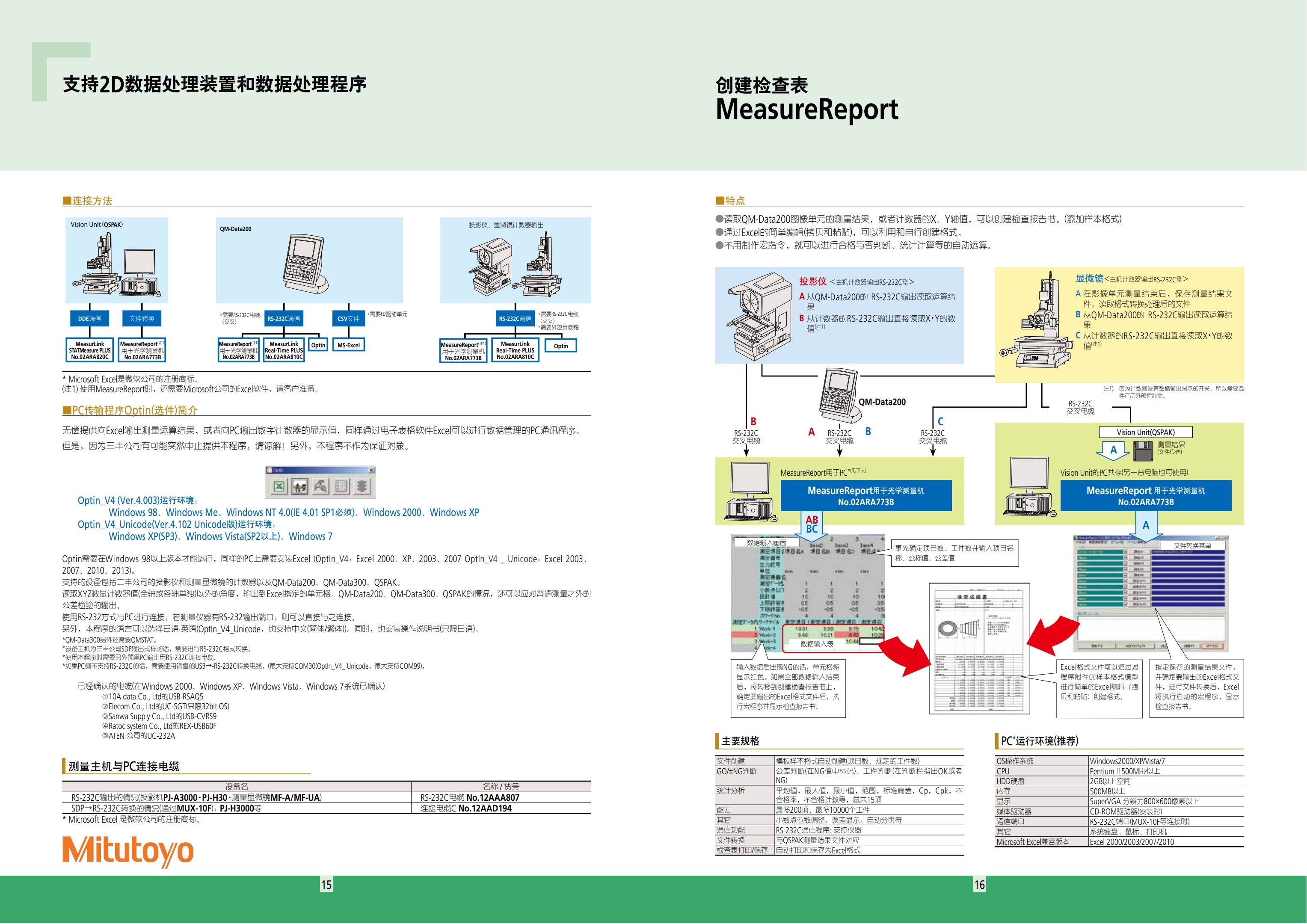Viewport: 1307px width, 924px height.
Task: Click bottom-left button in file conversion window
Action: coord(1097,646)
